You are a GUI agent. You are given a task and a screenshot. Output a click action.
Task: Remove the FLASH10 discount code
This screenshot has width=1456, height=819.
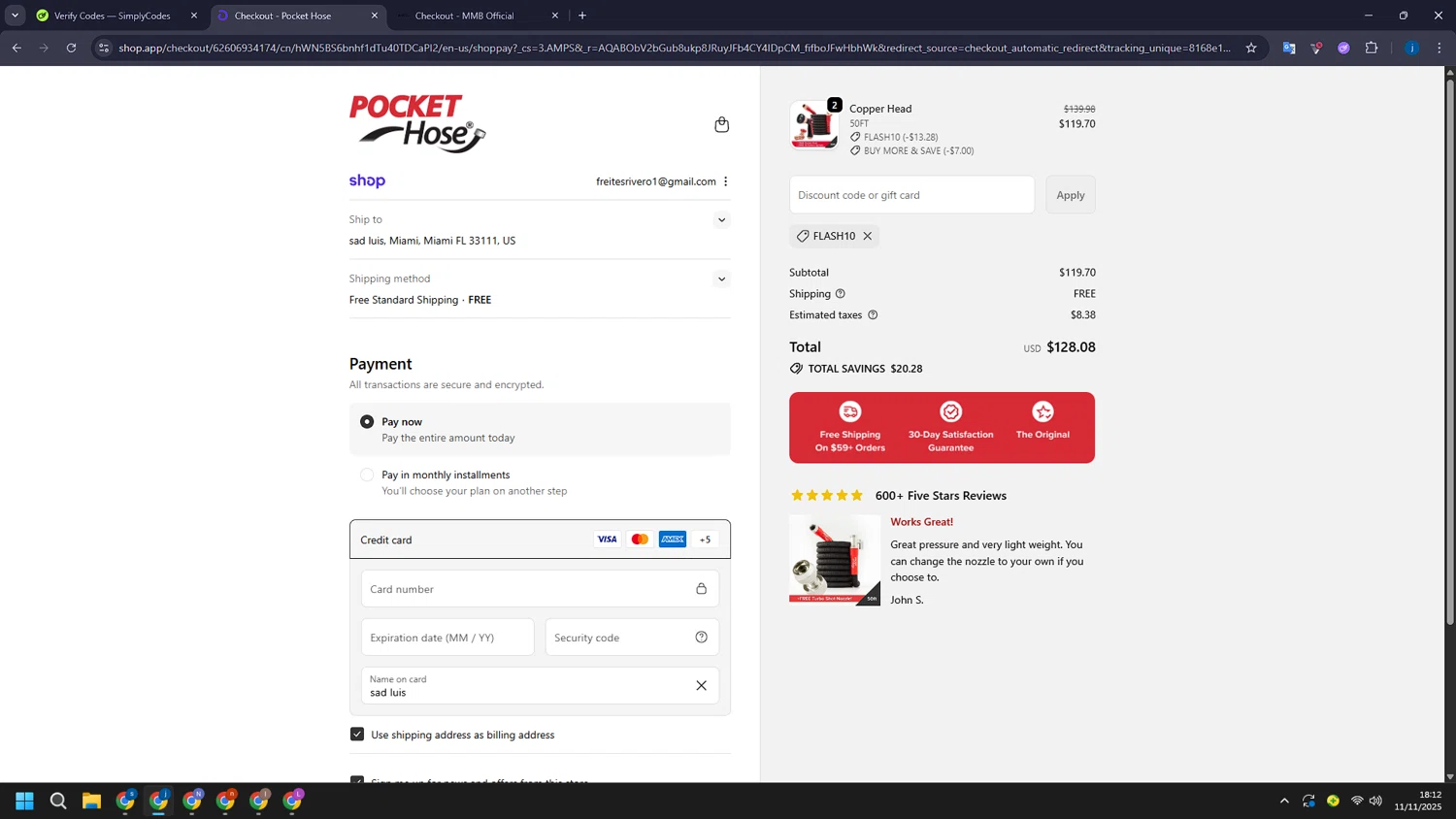pyautogui.click(x=868, y=236)
